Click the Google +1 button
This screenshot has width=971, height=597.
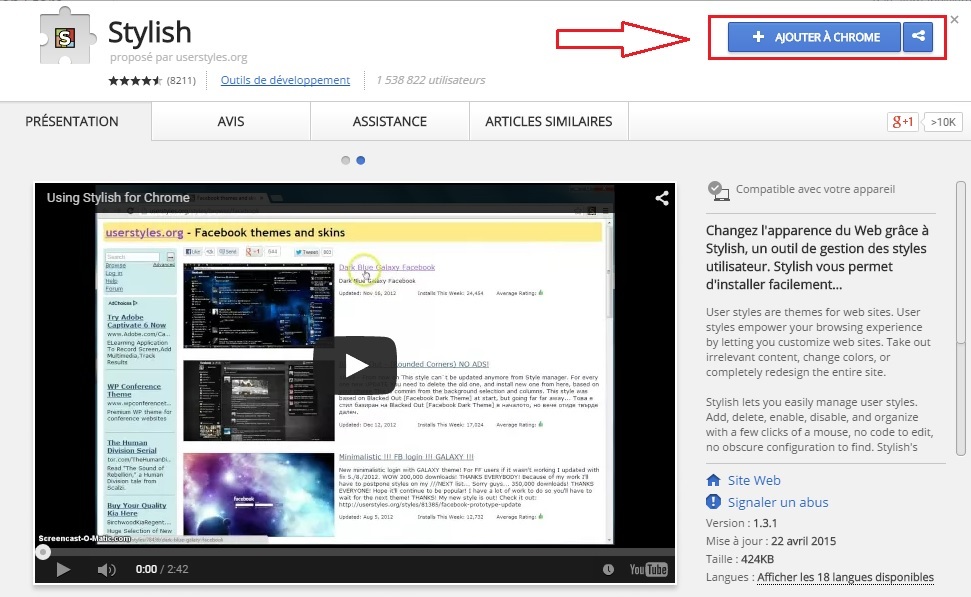[902, 122]
